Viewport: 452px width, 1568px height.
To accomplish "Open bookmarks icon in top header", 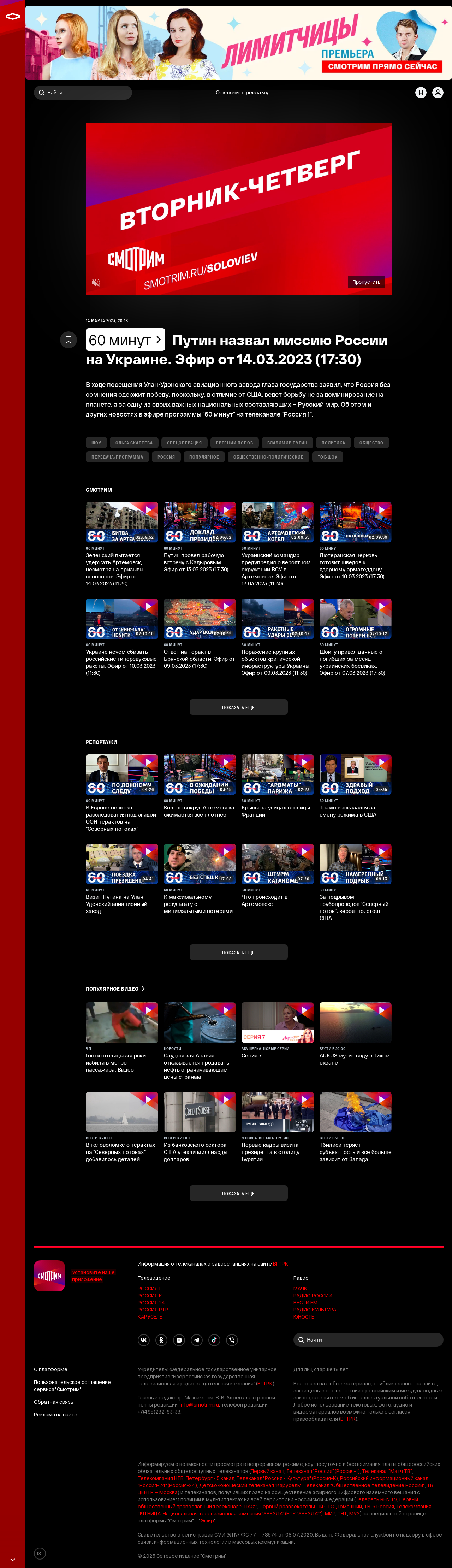I will tap(420, 93).
